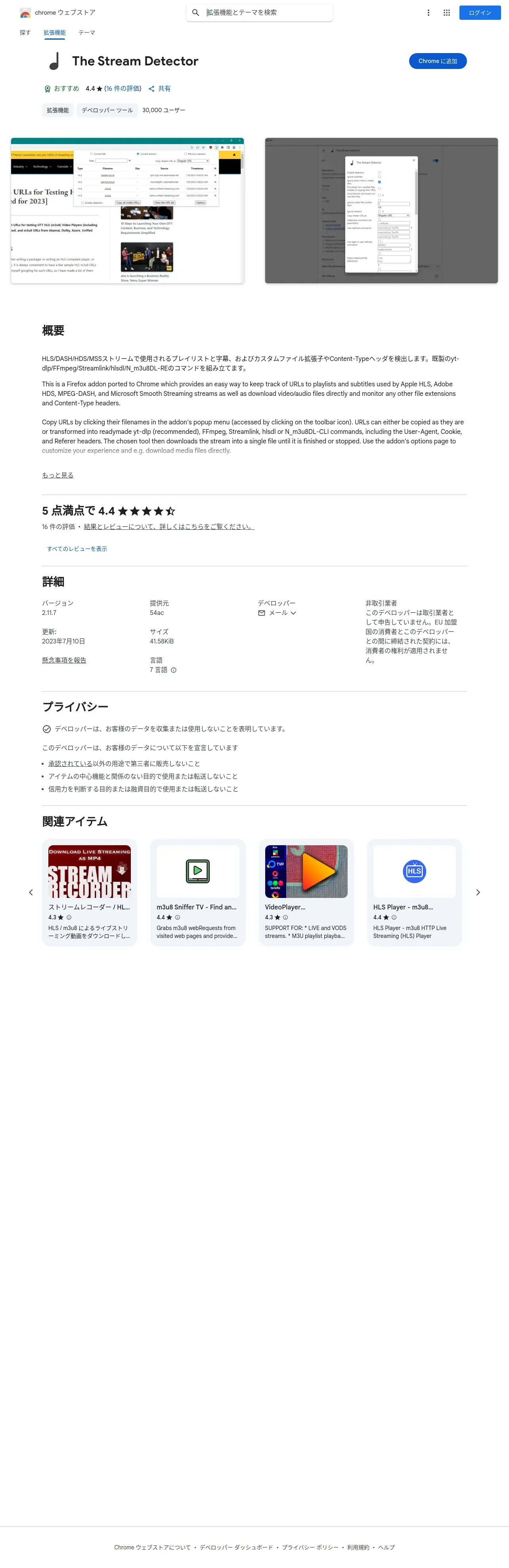Open the three-dot more options menu

click(x=429, y=13)
